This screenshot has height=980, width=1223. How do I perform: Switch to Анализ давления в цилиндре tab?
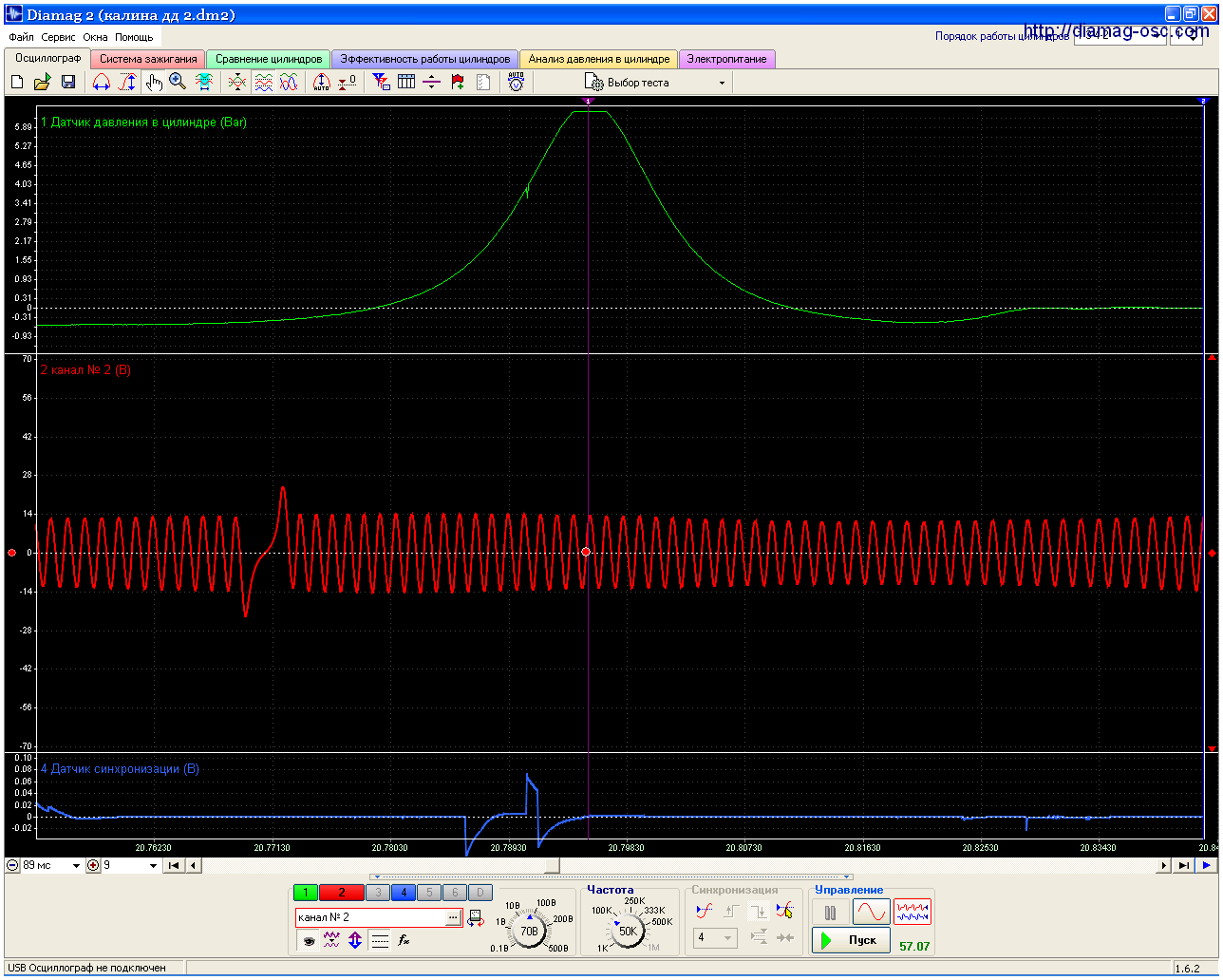tap(599, 59)
